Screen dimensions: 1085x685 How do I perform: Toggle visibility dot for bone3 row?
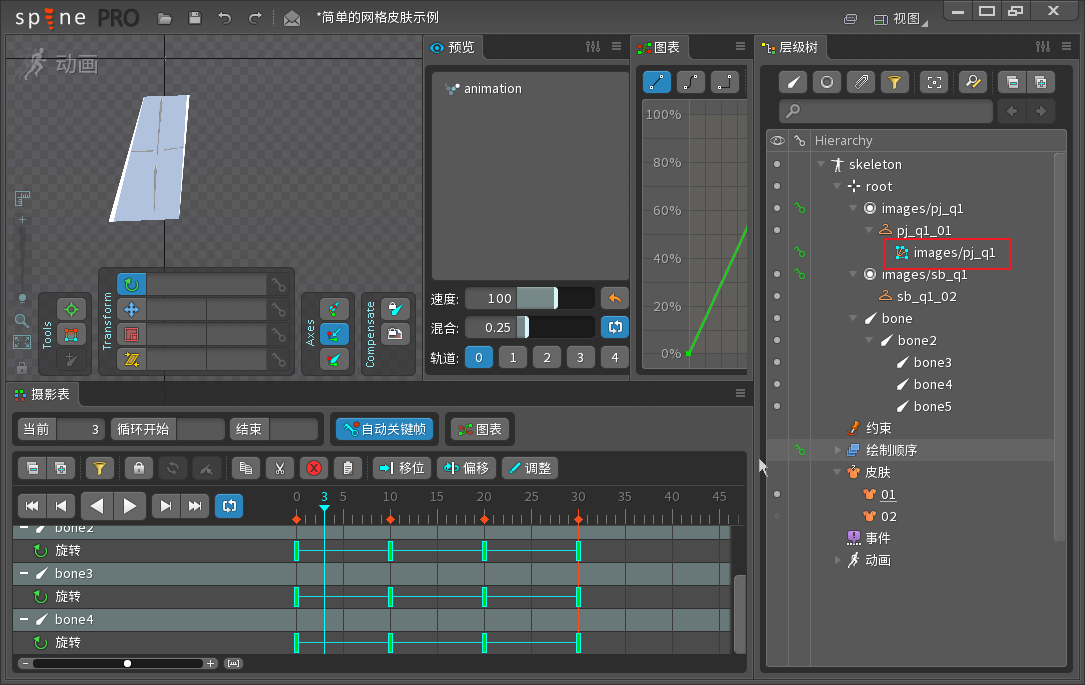click(x=777, y=362)
